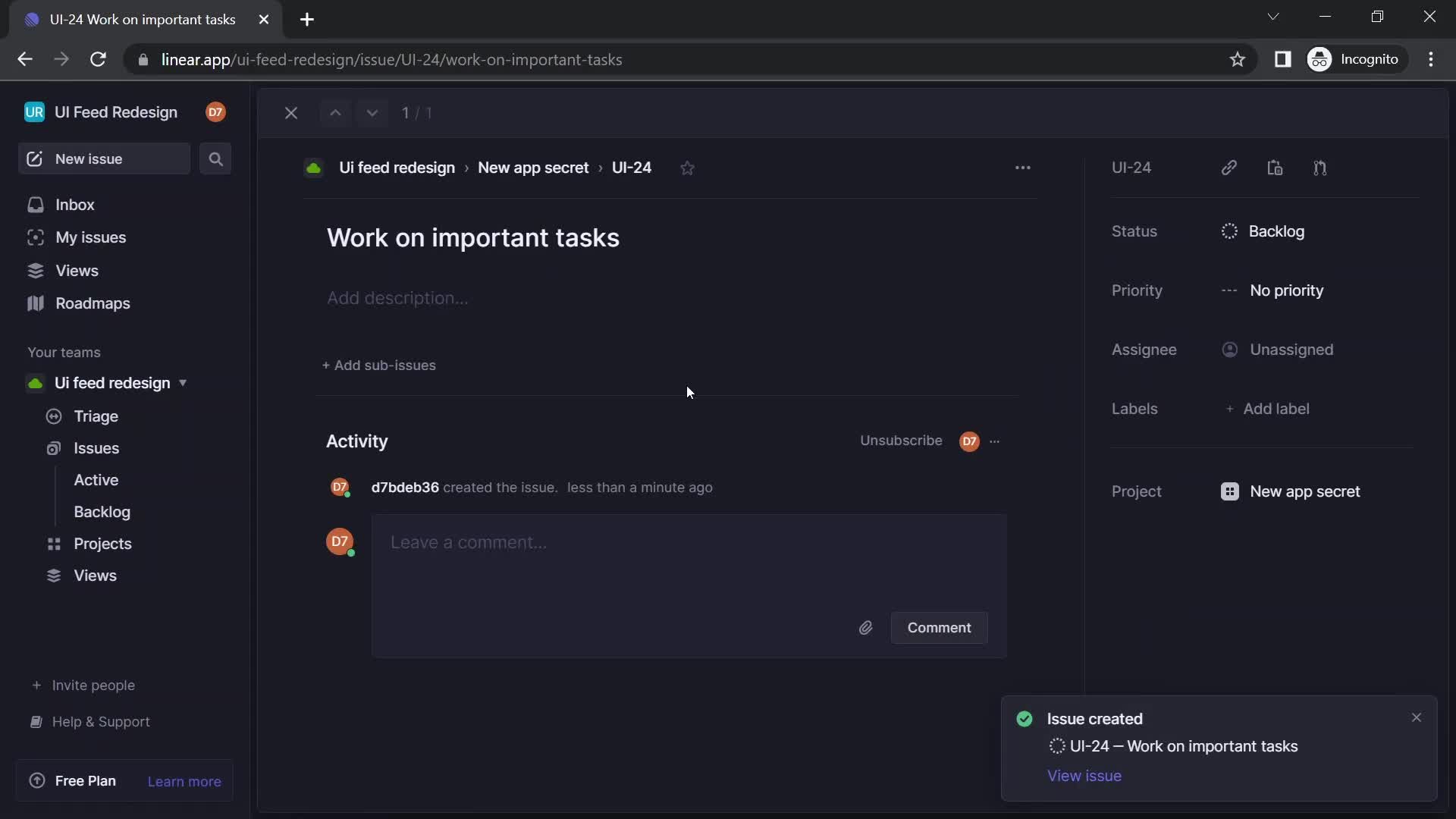Close the issue detail view

pyautogui.click(x=291, y=113)
